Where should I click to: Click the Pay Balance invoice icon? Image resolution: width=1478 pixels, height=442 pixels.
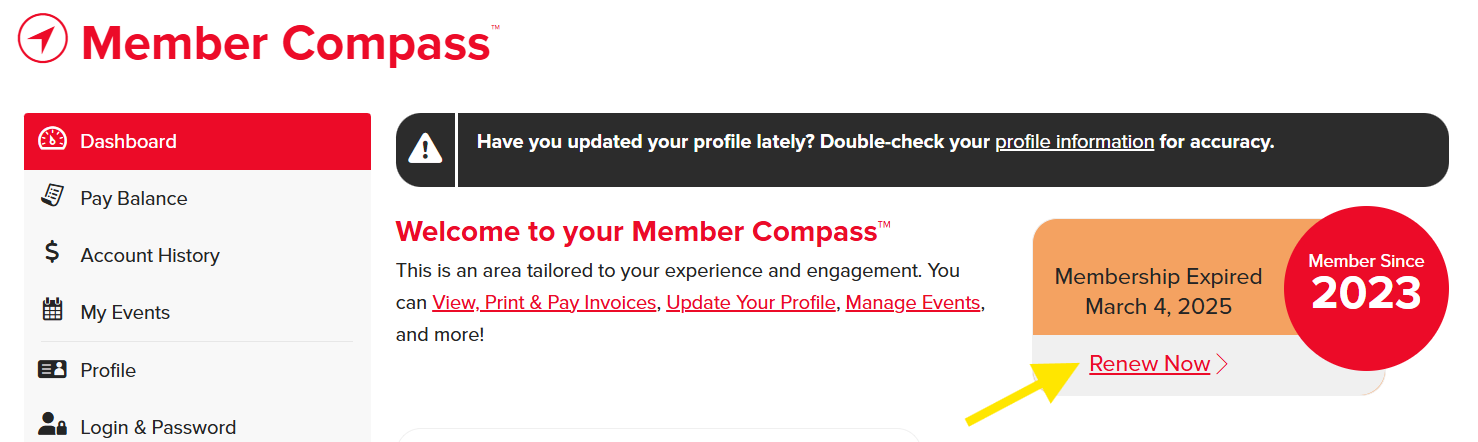coord(52,196)
